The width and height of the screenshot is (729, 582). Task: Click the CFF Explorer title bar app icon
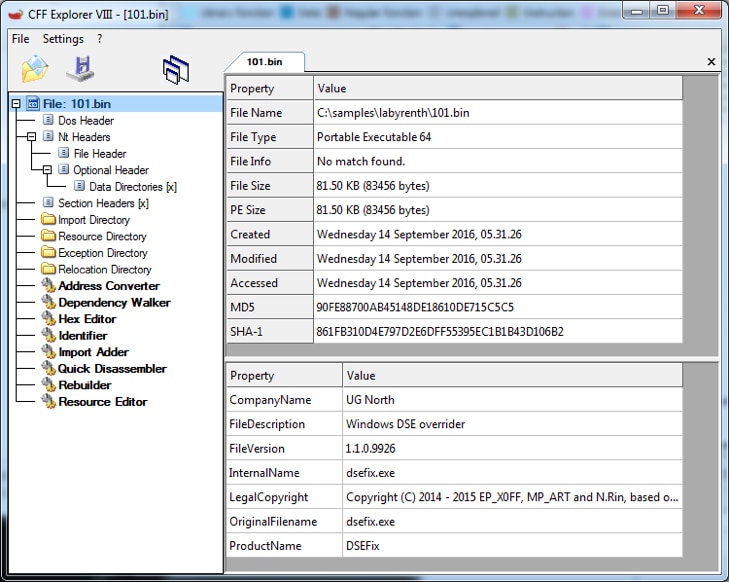point(15,14)
